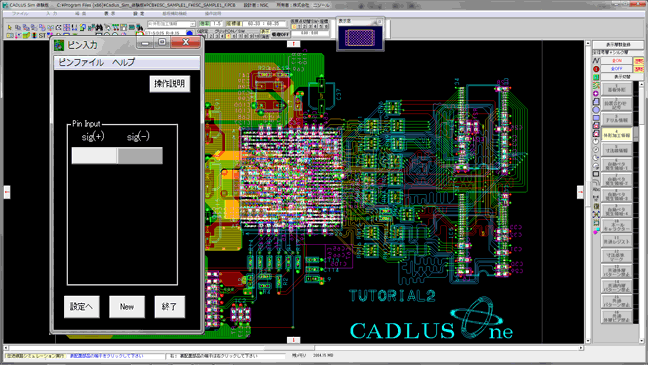The width and height of the screenshot is (648, 365).
Task: Toggle the 吸着OFF snap button
Action: (280, 34)
